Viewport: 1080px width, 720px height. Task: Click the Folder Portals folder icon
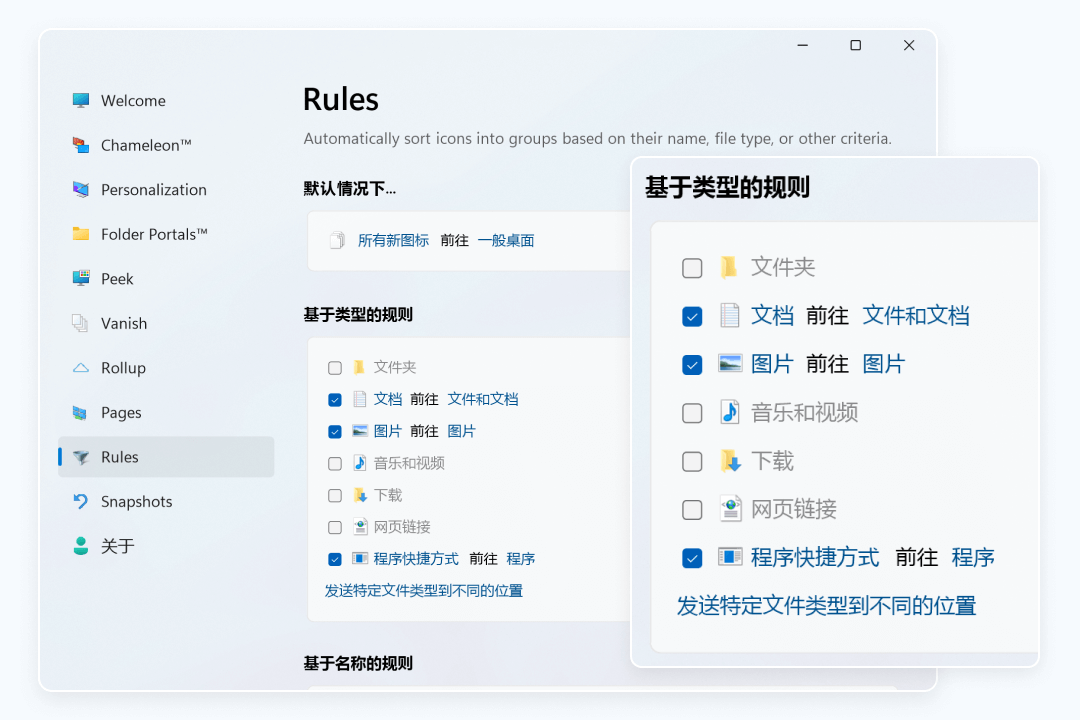(x=81, y=234)
